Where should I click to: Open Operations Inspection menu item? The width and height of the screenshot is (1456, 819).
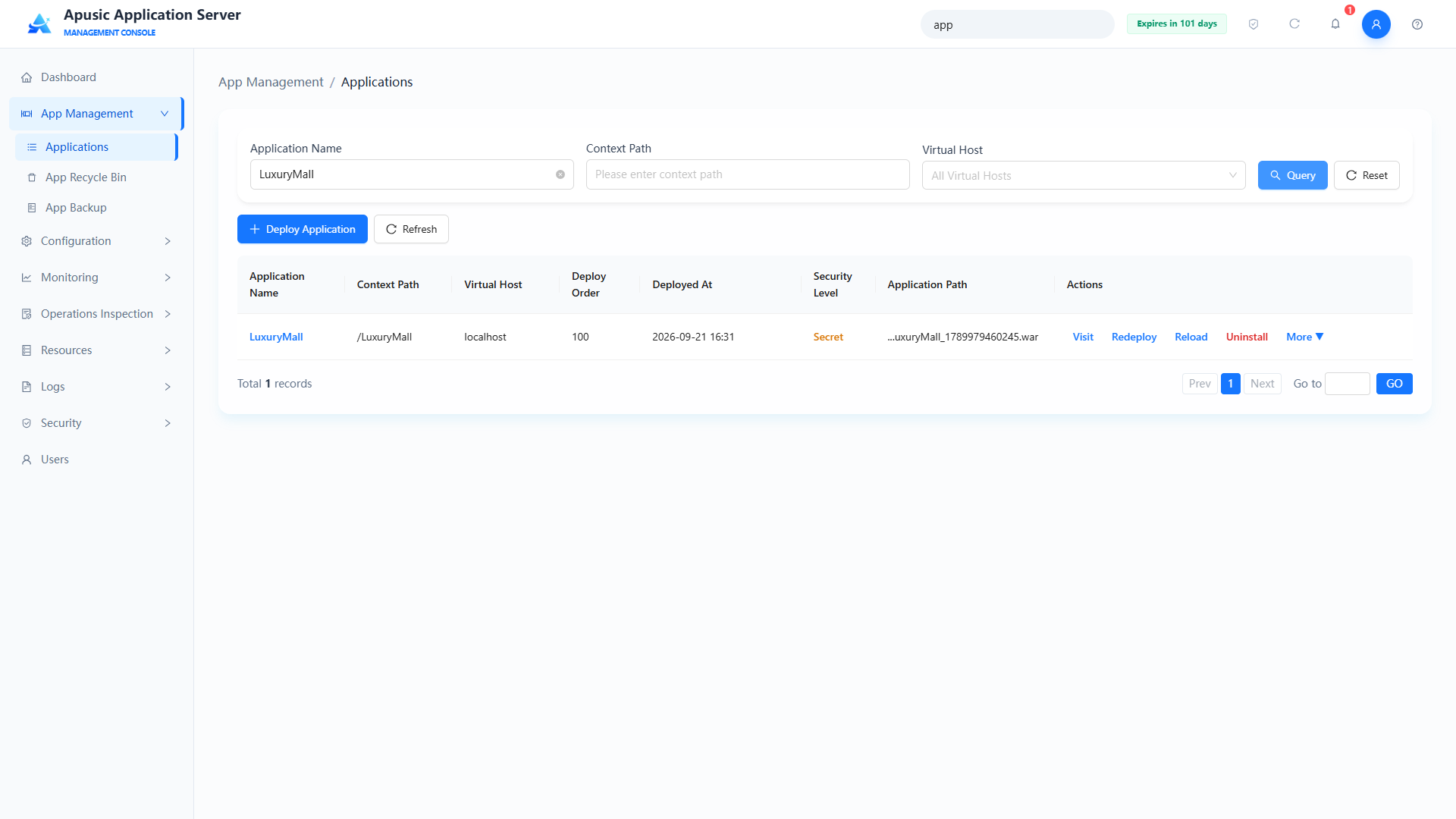click(97, 314)
